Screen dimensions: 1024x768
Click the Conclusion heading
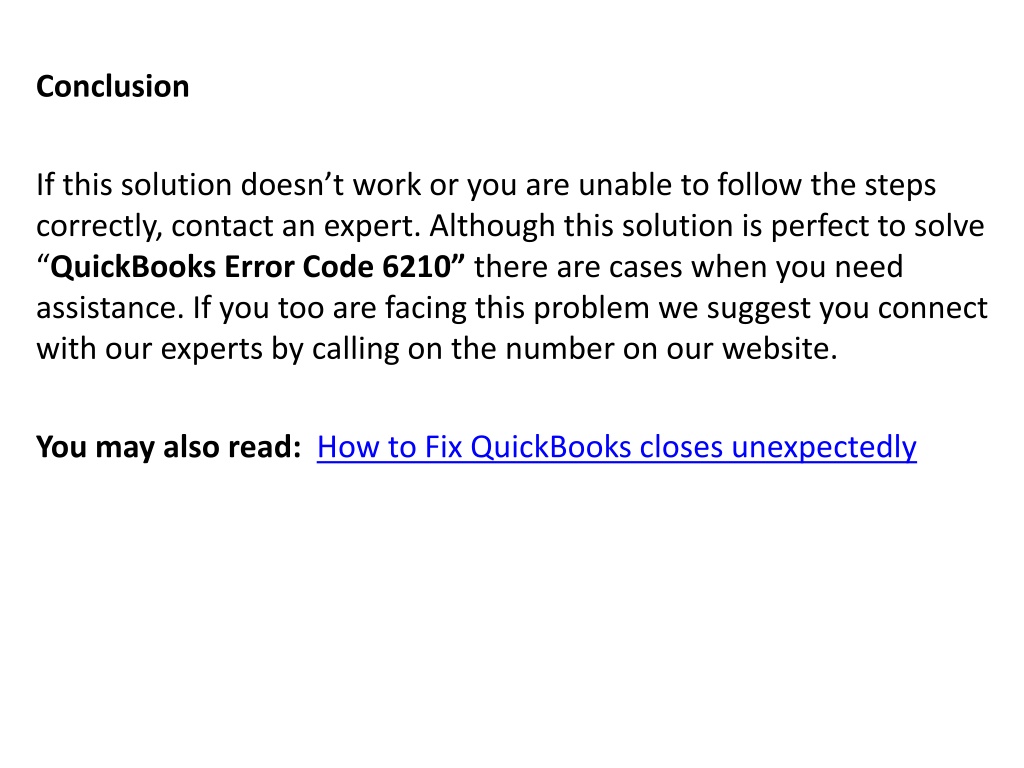112,86
